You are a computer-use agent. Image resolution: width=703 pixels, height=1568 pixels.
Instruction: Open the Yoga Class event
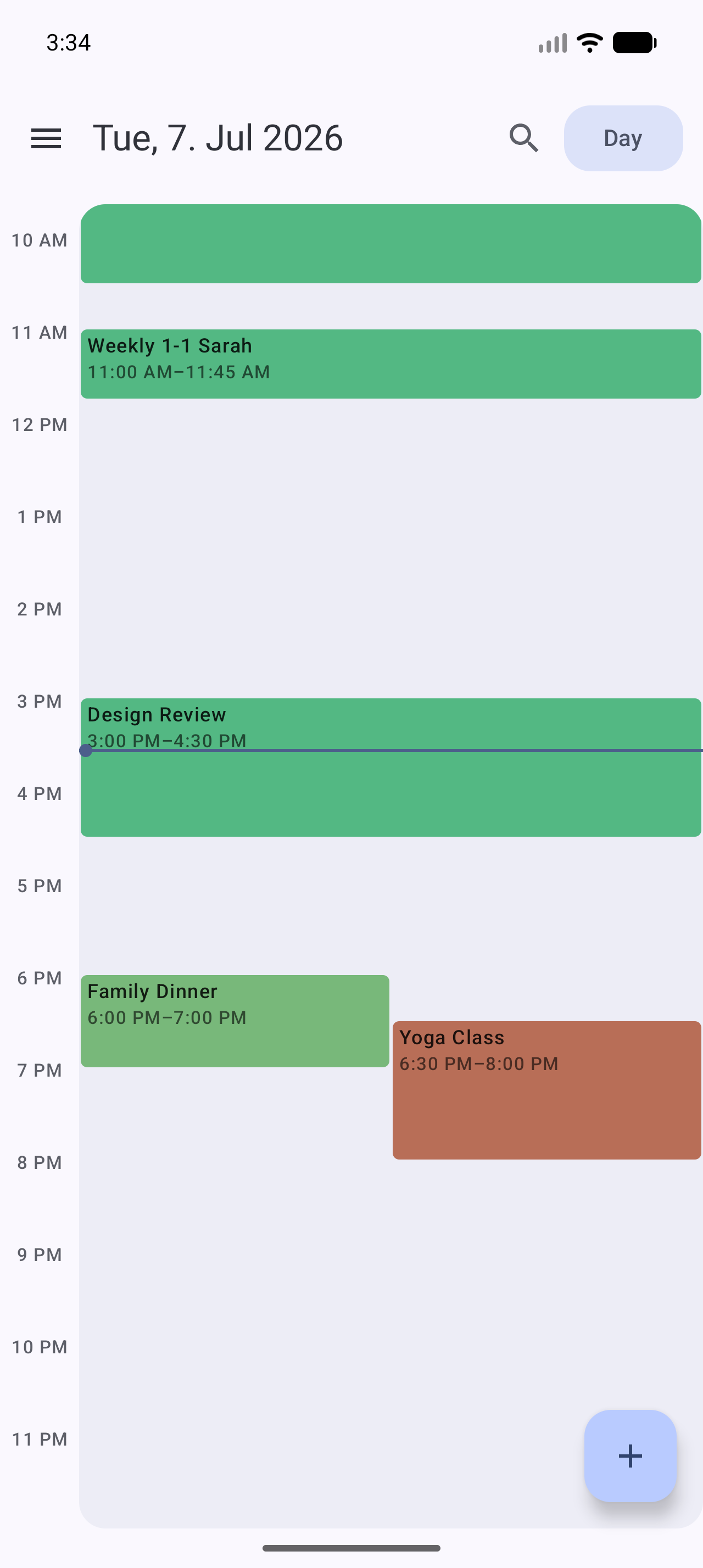coord(546,1090)
